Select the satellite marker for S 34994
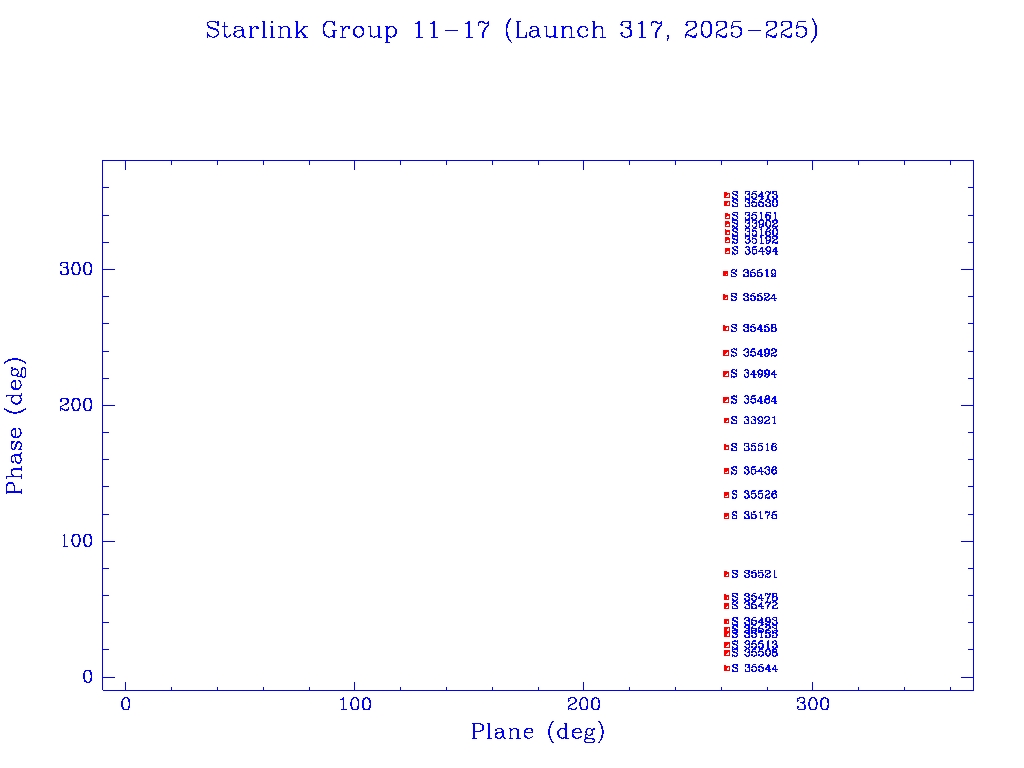The width and height of the screenshot is (1024, 768). pyautogui.click(x=725, y=374)
